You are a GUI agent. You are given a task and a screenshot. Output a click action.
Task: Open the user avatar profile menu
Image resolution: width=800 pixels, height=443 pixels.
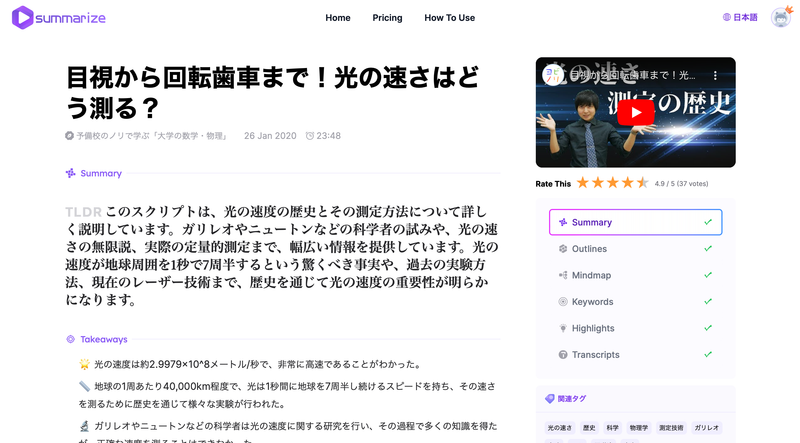[x=781, y=17]
